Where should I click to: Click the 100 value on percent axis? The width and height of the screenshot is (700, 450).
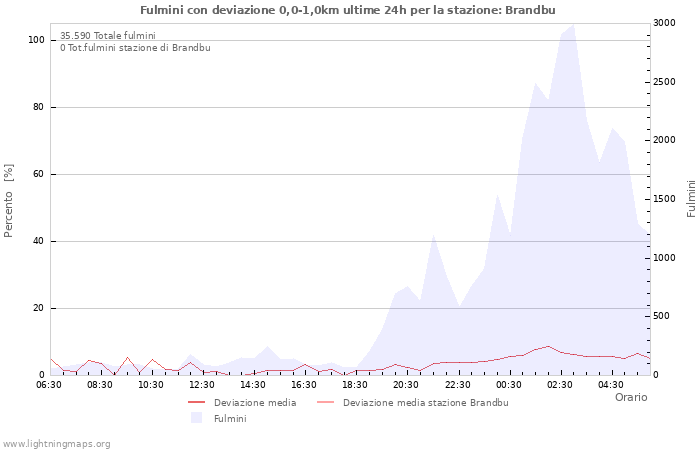(x=36, y=40)
